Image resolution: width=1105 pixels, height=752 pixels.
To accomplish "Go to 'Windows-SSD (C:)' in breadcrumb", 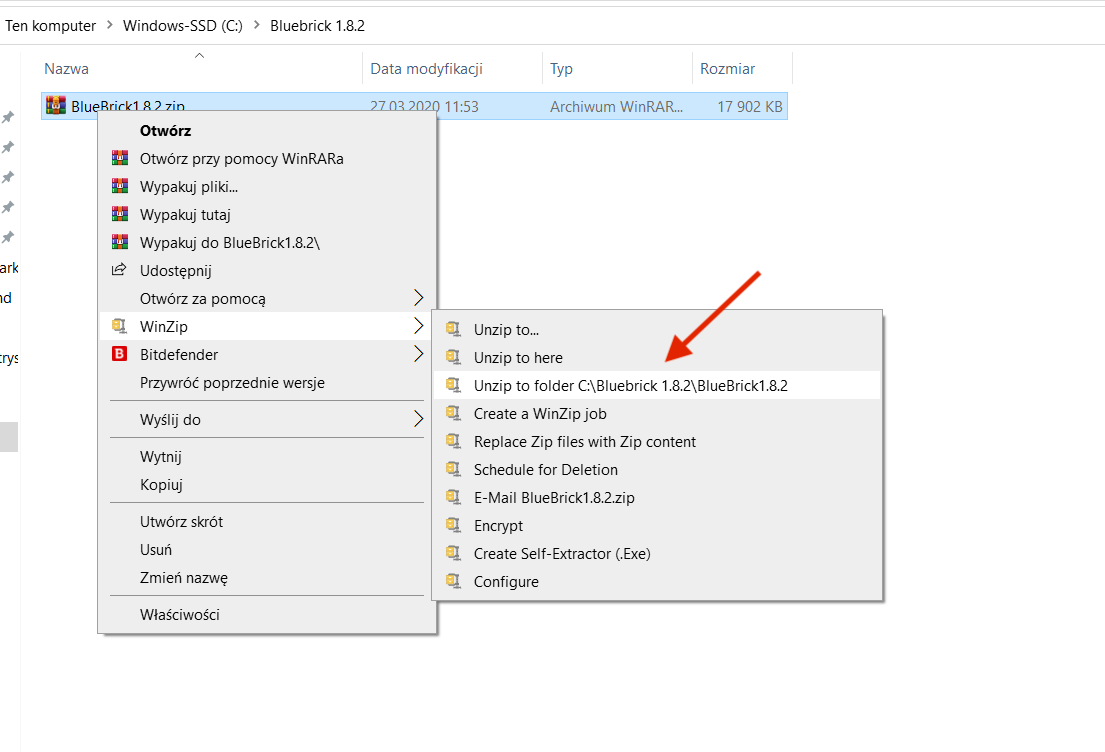I will pos(183,25).
